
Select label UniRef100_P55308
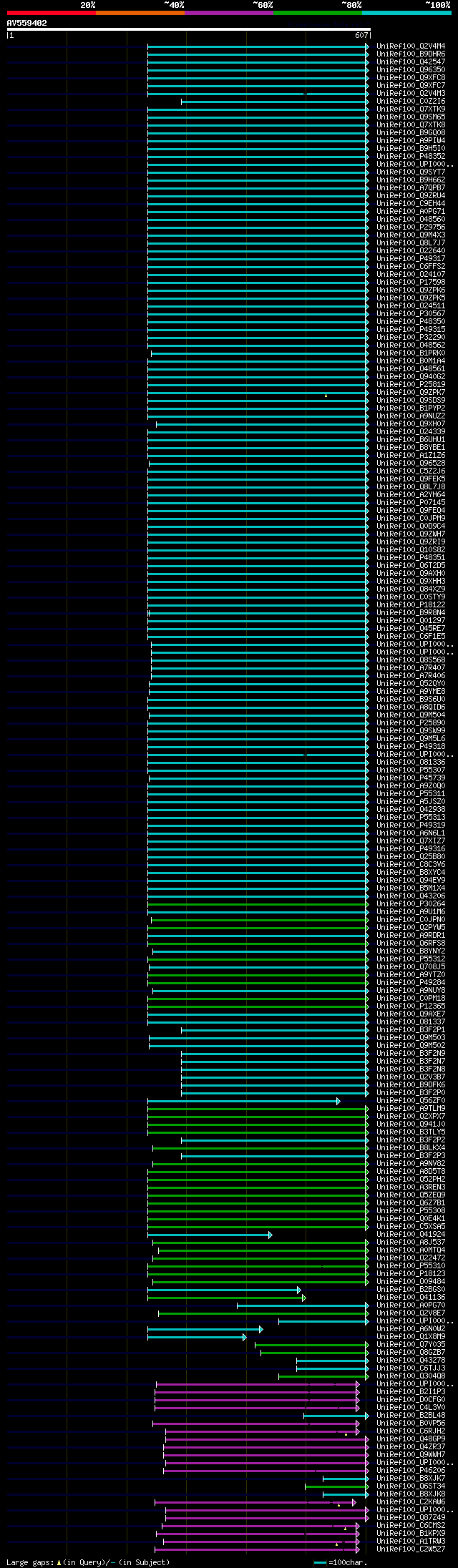click(411, 1210)
